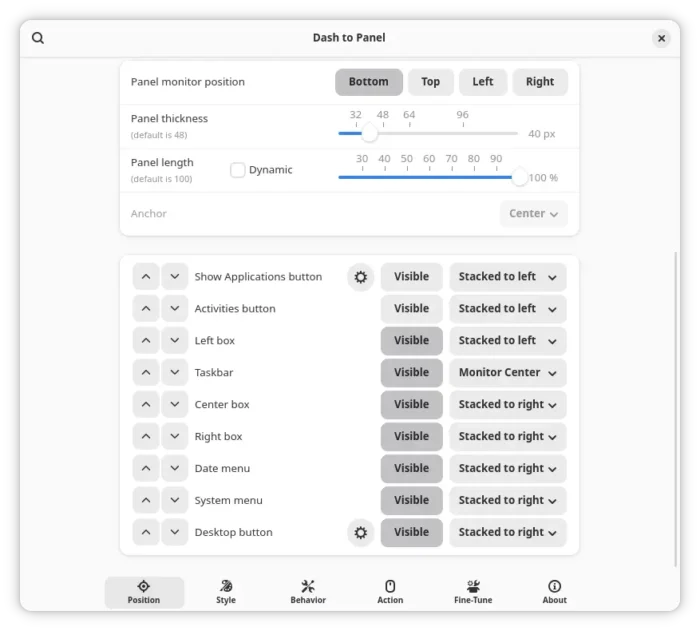Enable the Dynamic panel length checkbox

click(238, 170)
